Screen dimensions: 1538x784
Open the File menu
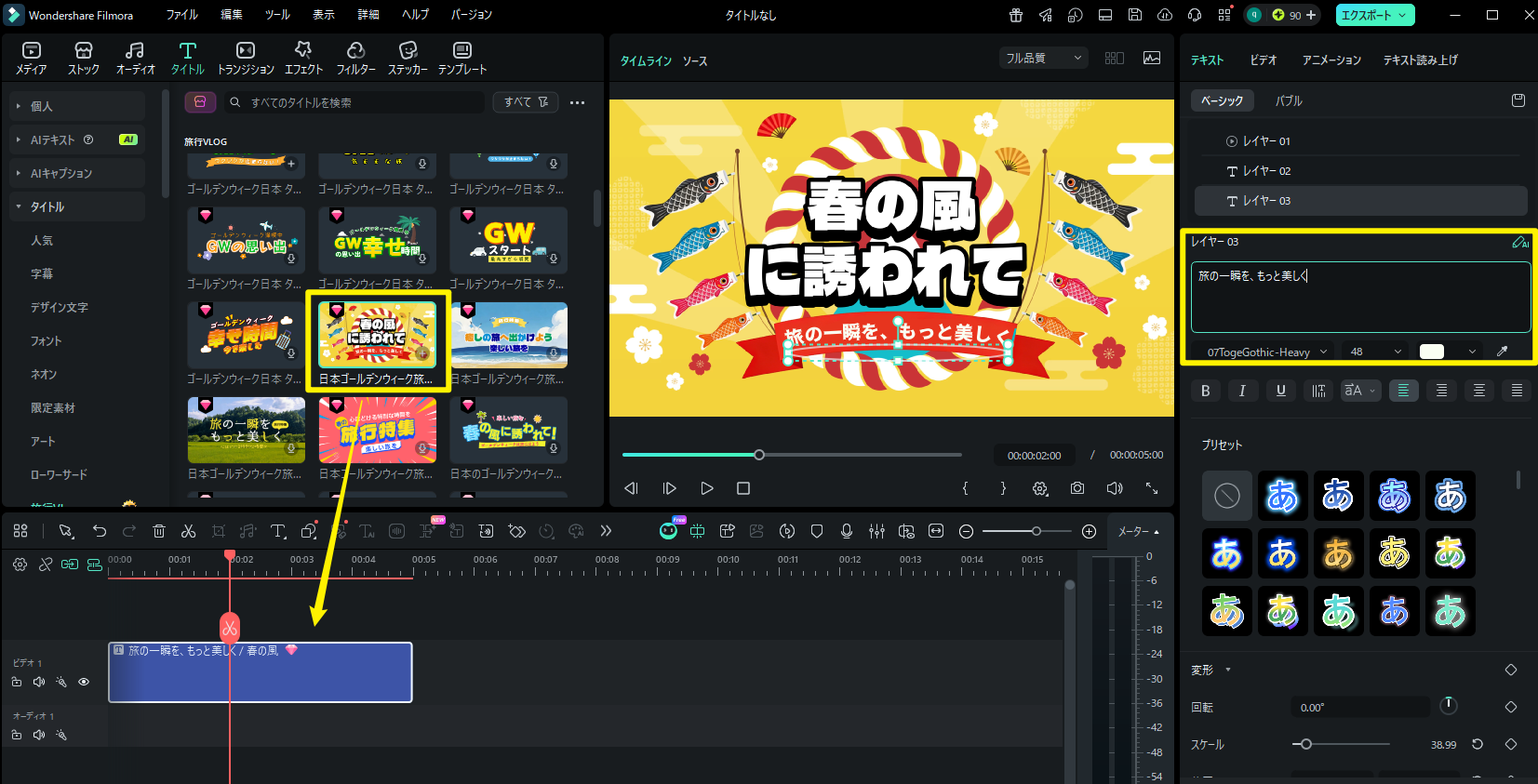(x=181, y=15)
